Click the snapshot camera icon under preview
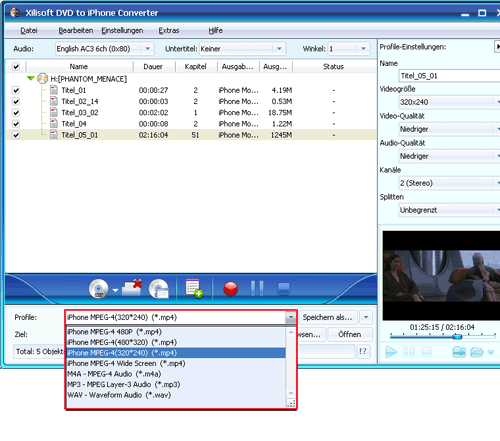500x441 pixels. click(459, 352)
